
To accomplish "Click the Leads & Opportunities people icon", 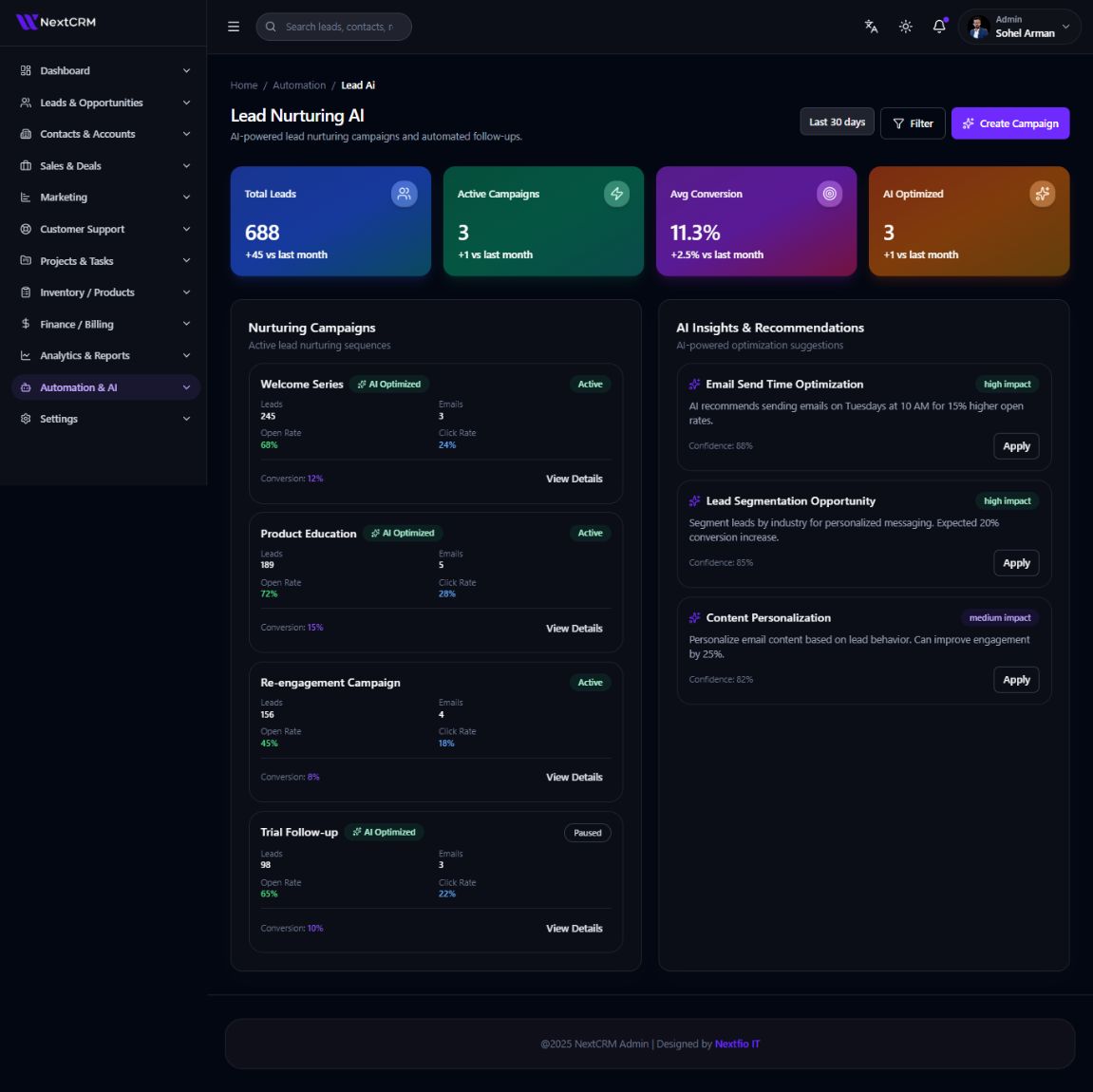I will (x=26, y=103).
